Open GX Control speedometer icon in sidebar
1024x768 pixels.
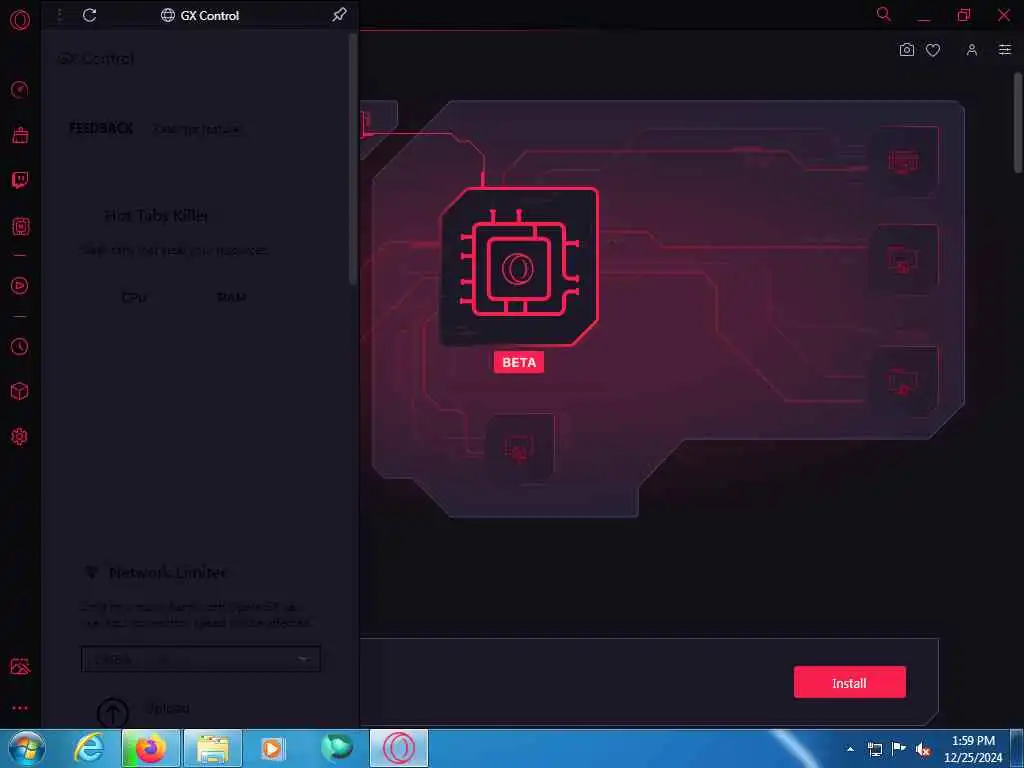click(20, 89)
